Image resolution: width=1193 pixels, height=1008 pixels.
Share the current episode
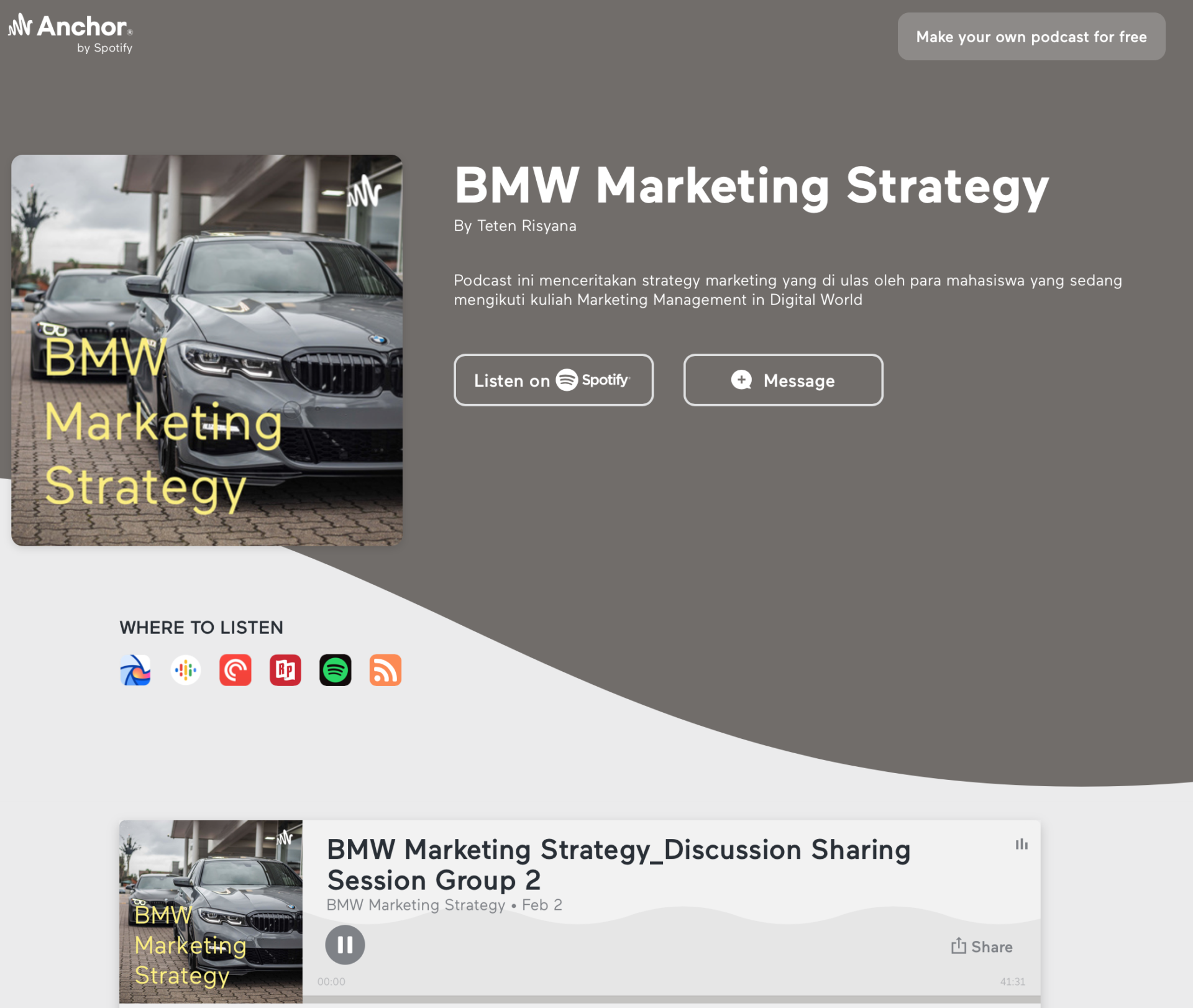pos(982,946)
